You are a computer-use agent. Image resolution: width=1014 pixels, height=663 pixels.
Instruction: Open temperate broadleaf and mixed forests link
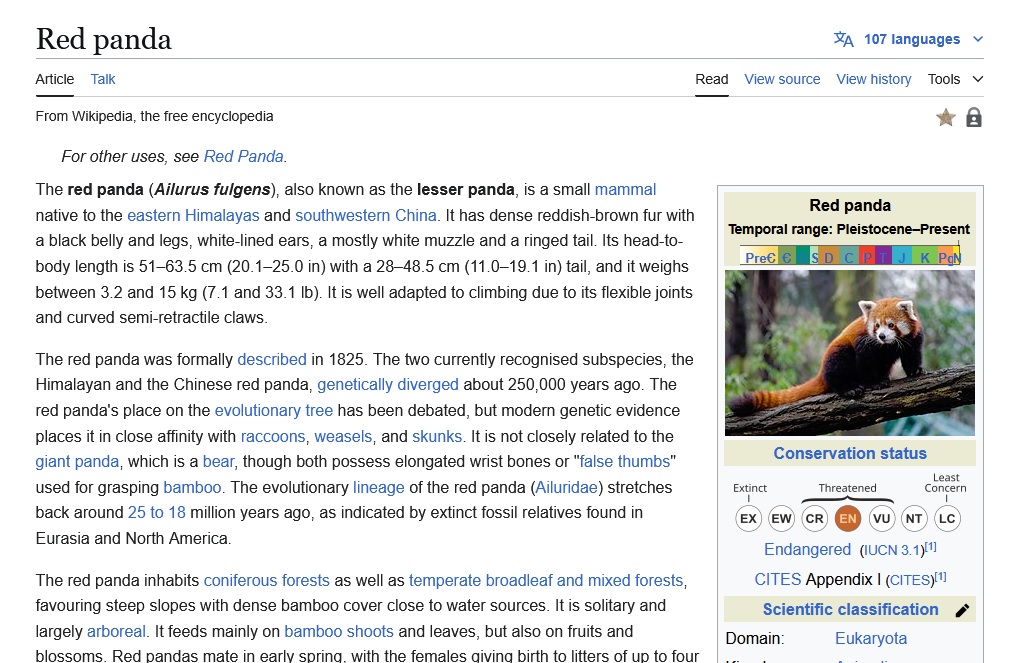coord(546,581)
